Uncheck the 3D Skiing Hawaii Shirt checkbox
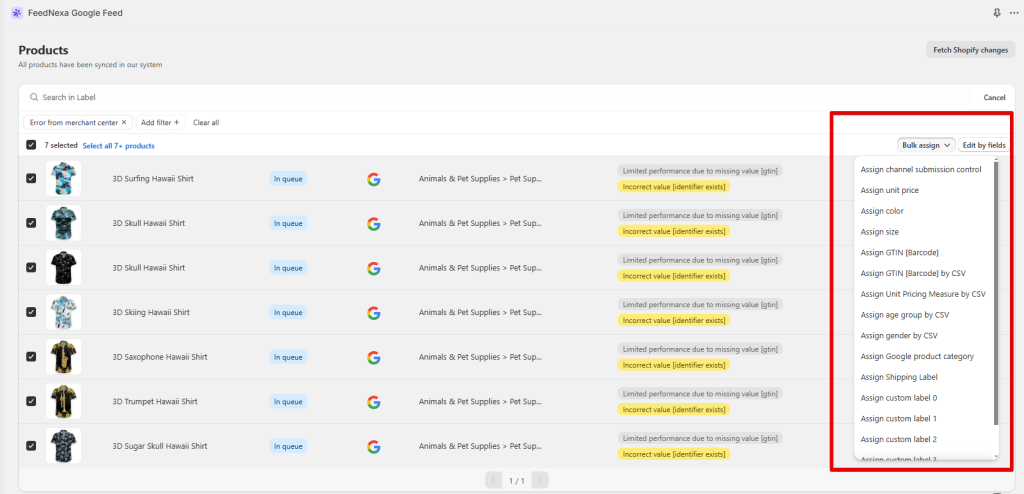Image resolution: width=1024 pixels, height=494 pixels. pyautogui.click(x=31, y=312)
